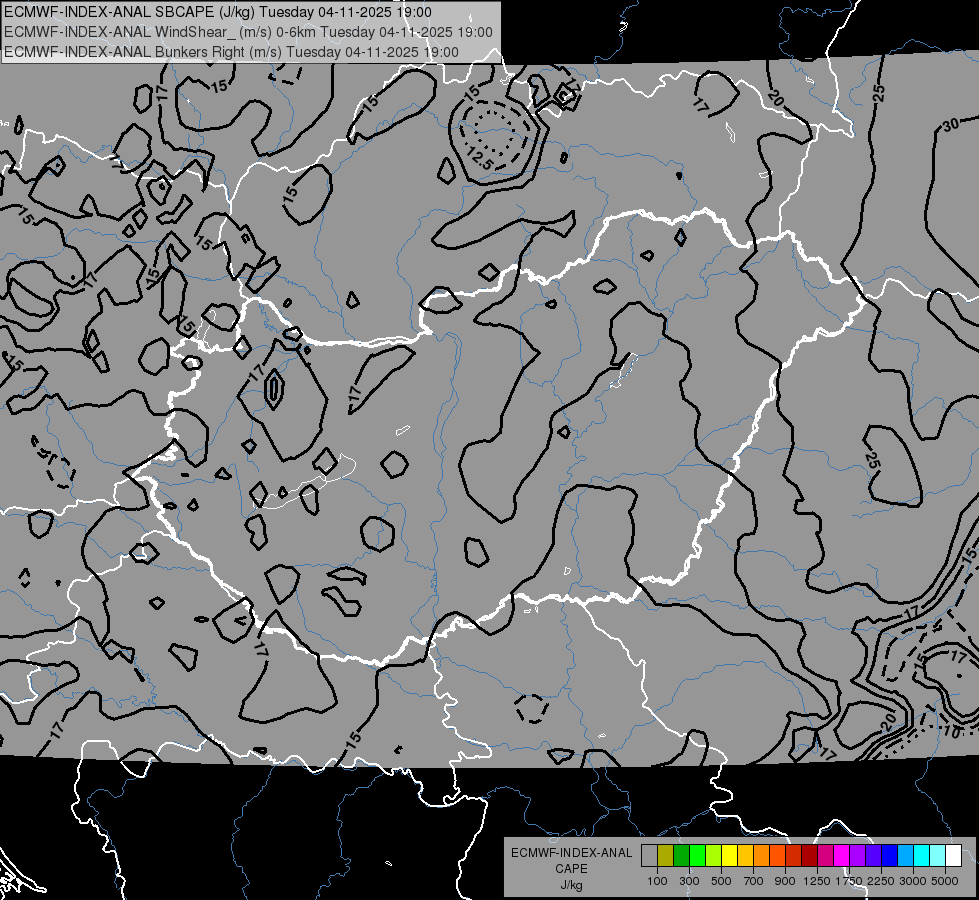Click the 5000 legend tick value
This screenshot has height=900, width=979.
coord(945,881)
